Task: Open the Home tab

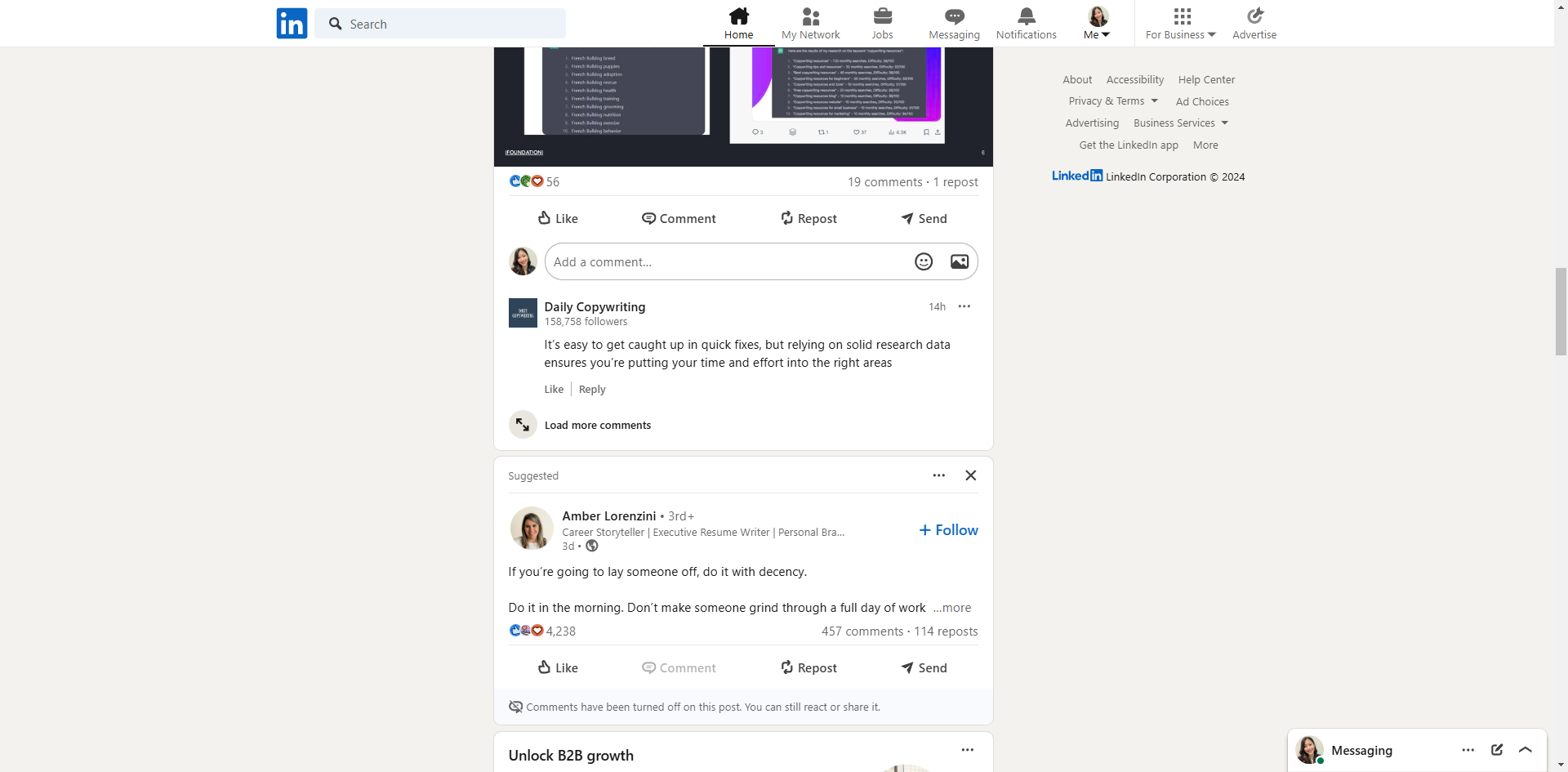Action: click(739, 24)
